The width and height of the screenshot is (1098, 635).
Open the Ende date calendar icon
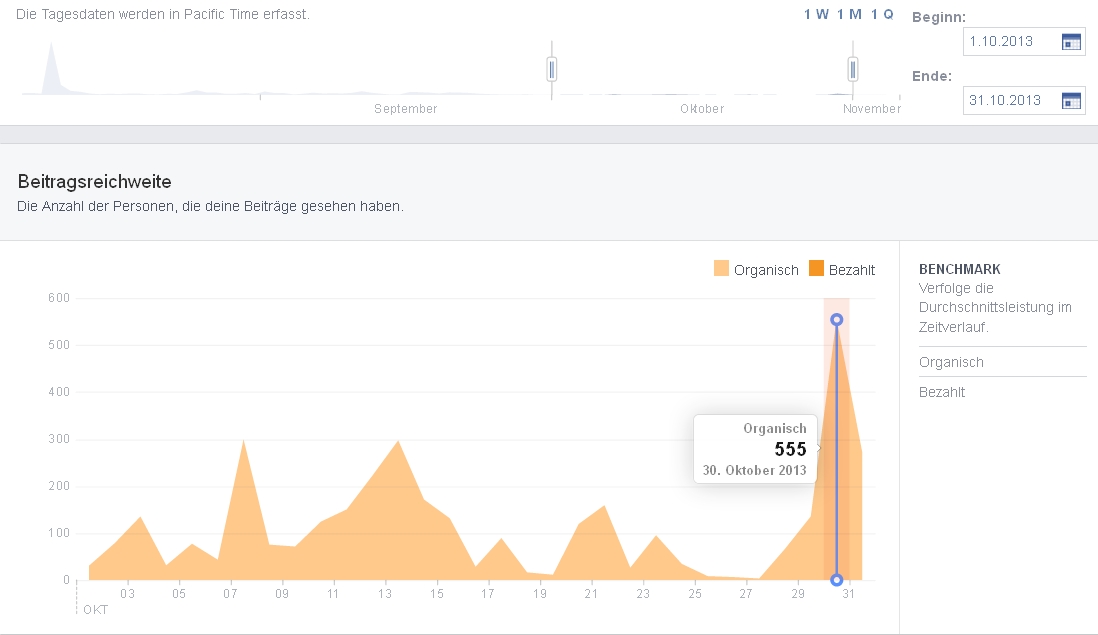tap(1071, 100)
